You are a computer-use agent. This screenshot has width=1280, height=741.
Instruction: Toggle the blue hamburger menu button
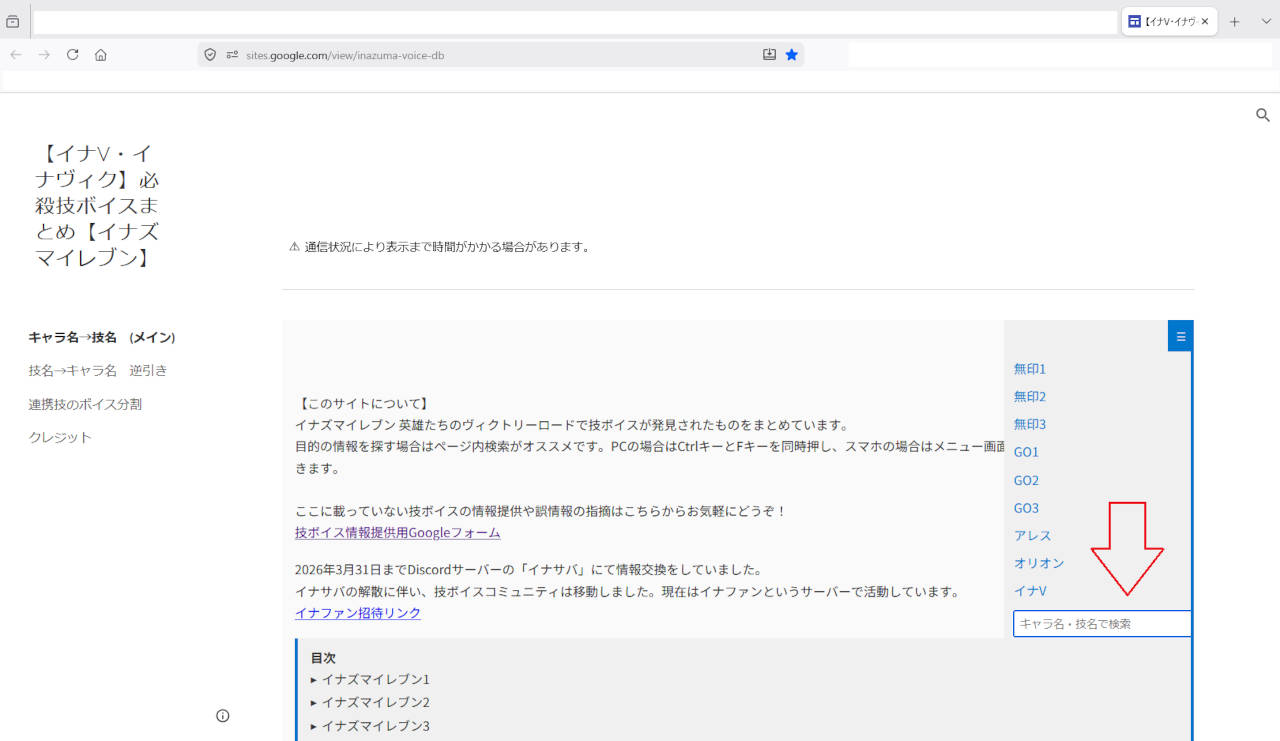tap(1180, 336)
